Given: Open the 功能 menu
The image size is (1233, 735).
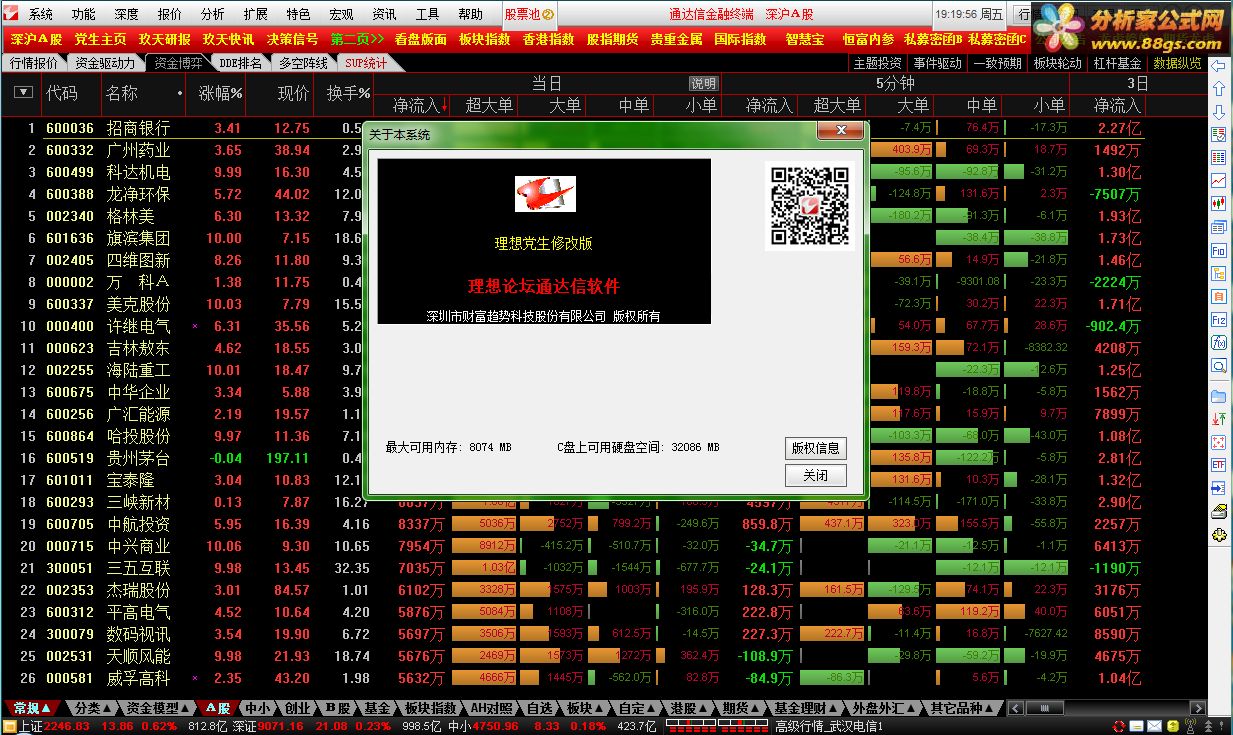Looking at the screenshot, I should pyautogui.click(x=84, y=15).
